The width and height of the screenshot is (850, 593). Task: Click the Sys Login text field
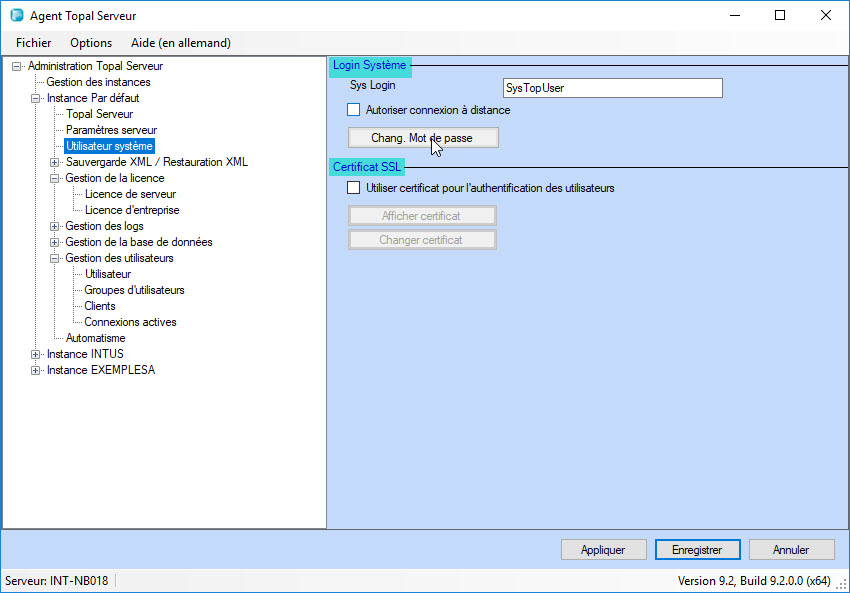(612, 88)
